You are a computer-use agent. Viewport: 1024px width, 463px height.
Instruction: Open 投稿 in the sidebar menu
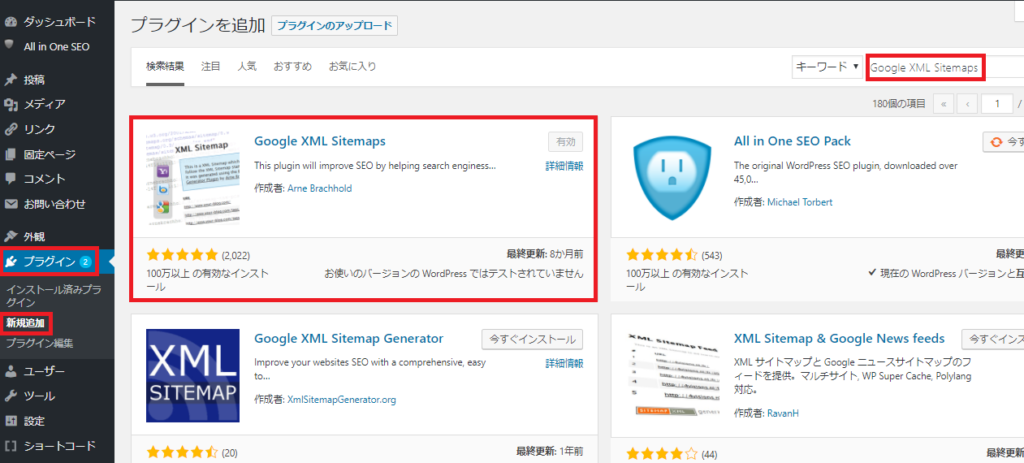click(x=34, y=80)
